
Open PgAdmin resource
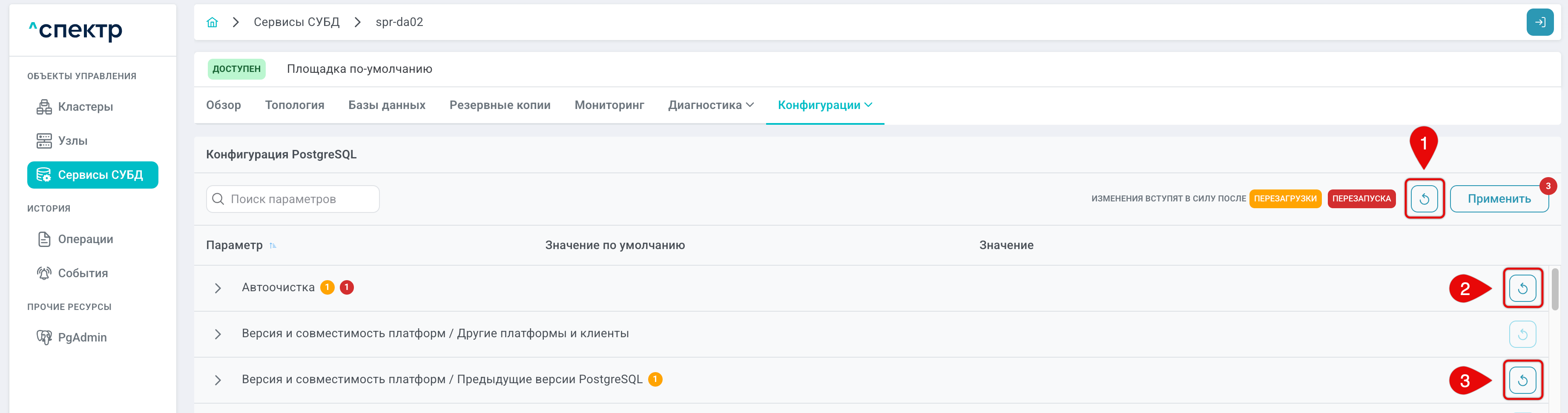tap(72, 338)
